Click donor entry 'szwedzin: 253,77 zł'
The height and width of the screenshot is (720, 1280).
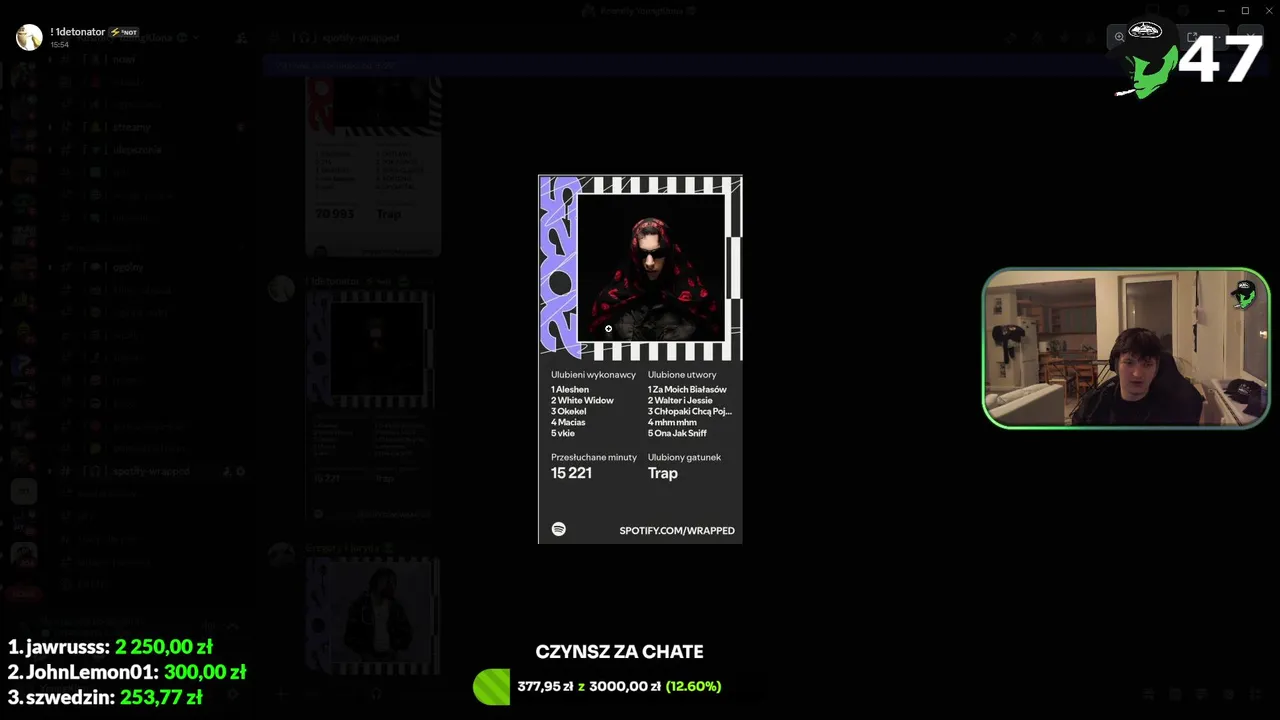(105, 697)
